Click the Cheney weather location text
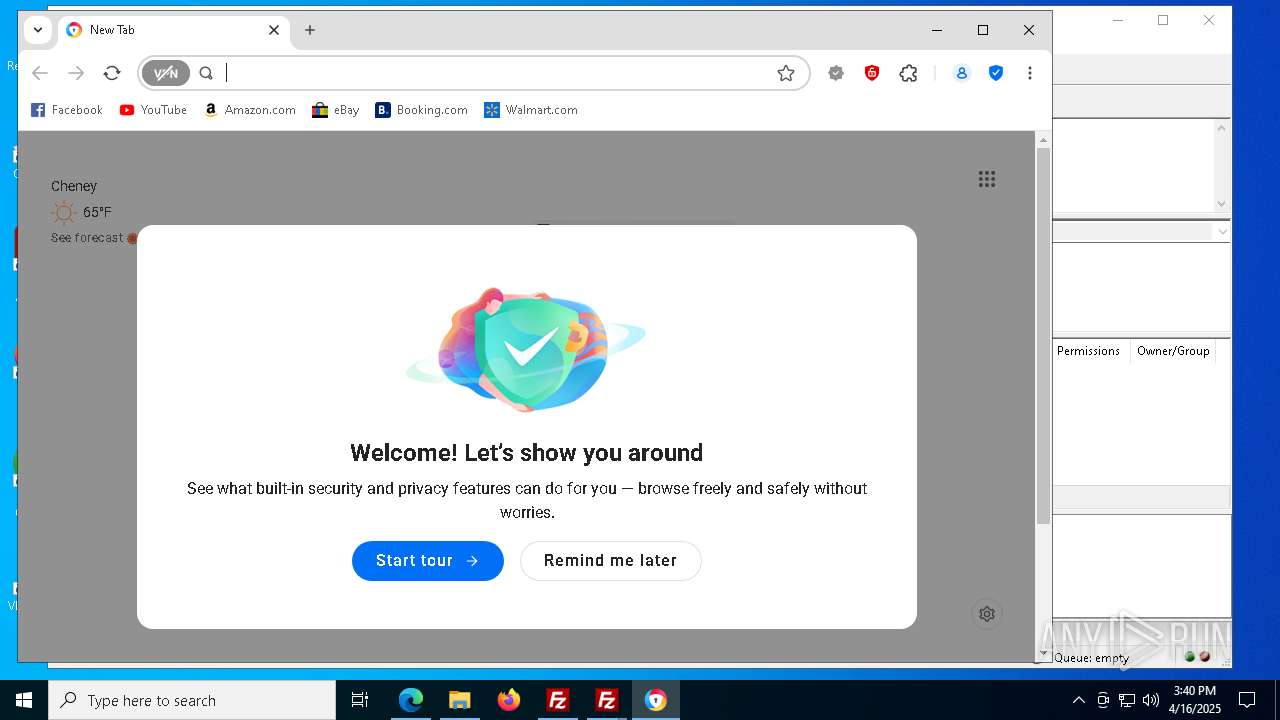Screen dimensions: 1280x720 click(74, 186)
